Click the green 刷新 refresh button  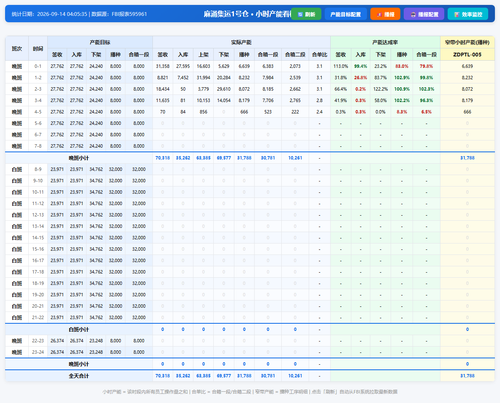(306, 14)
